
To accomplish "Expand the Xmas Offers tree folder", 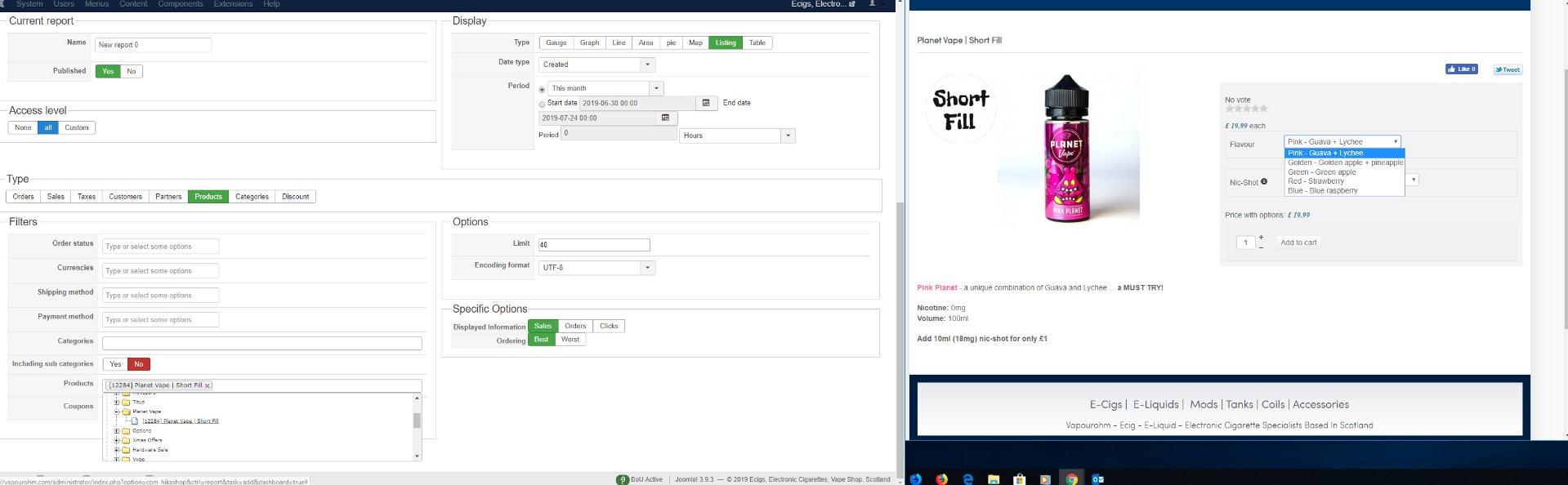I will (x=117, y=440).
